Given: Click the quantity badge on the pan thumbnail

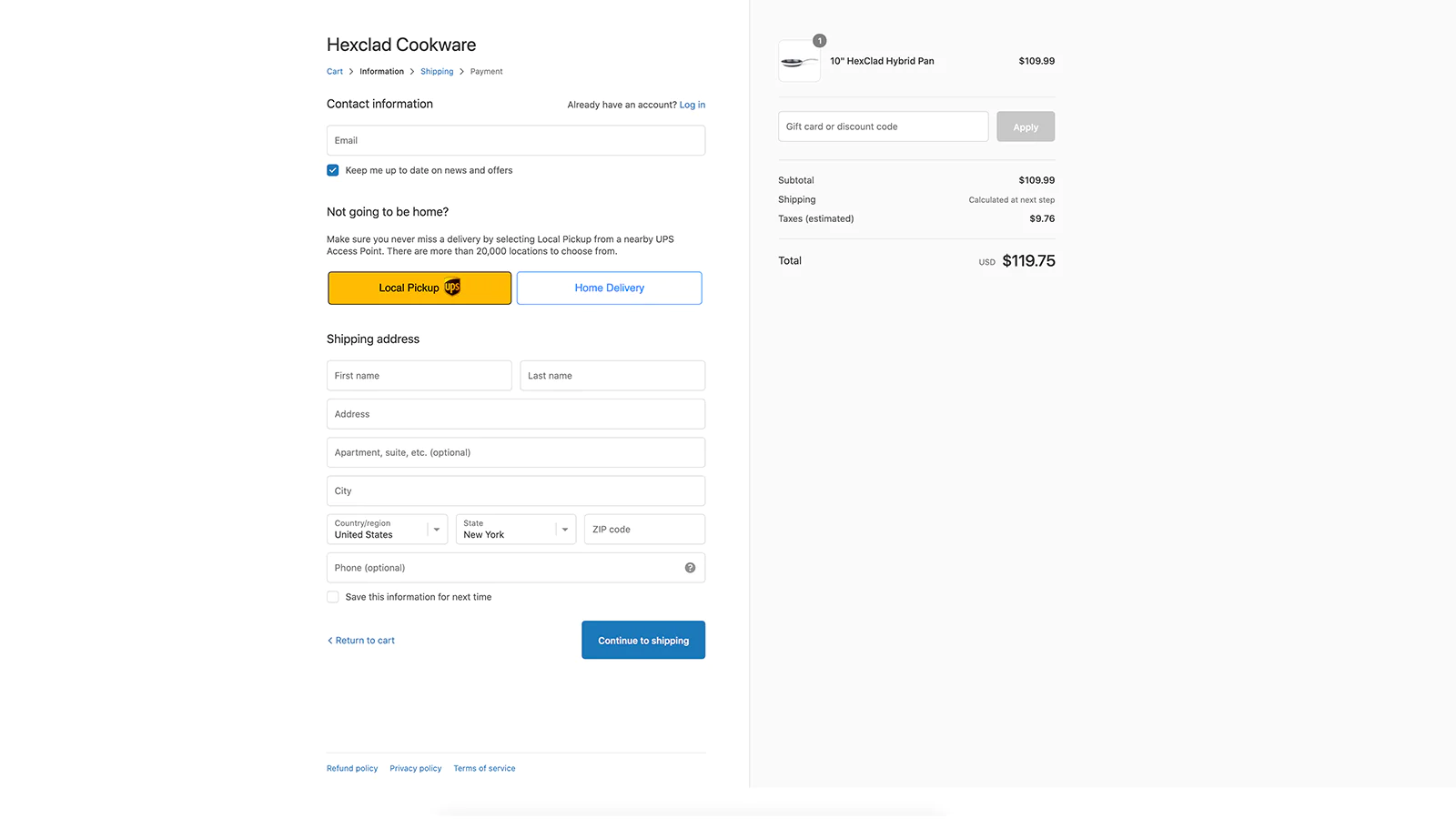Looking at the screenshot, I should tap(820, 41).
